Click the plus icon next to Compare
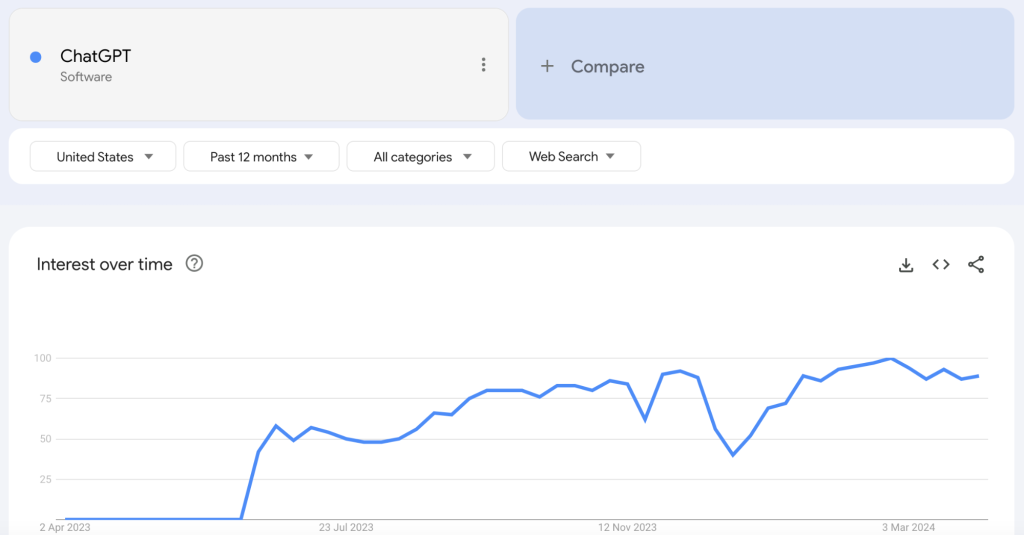 pos(547,66)
